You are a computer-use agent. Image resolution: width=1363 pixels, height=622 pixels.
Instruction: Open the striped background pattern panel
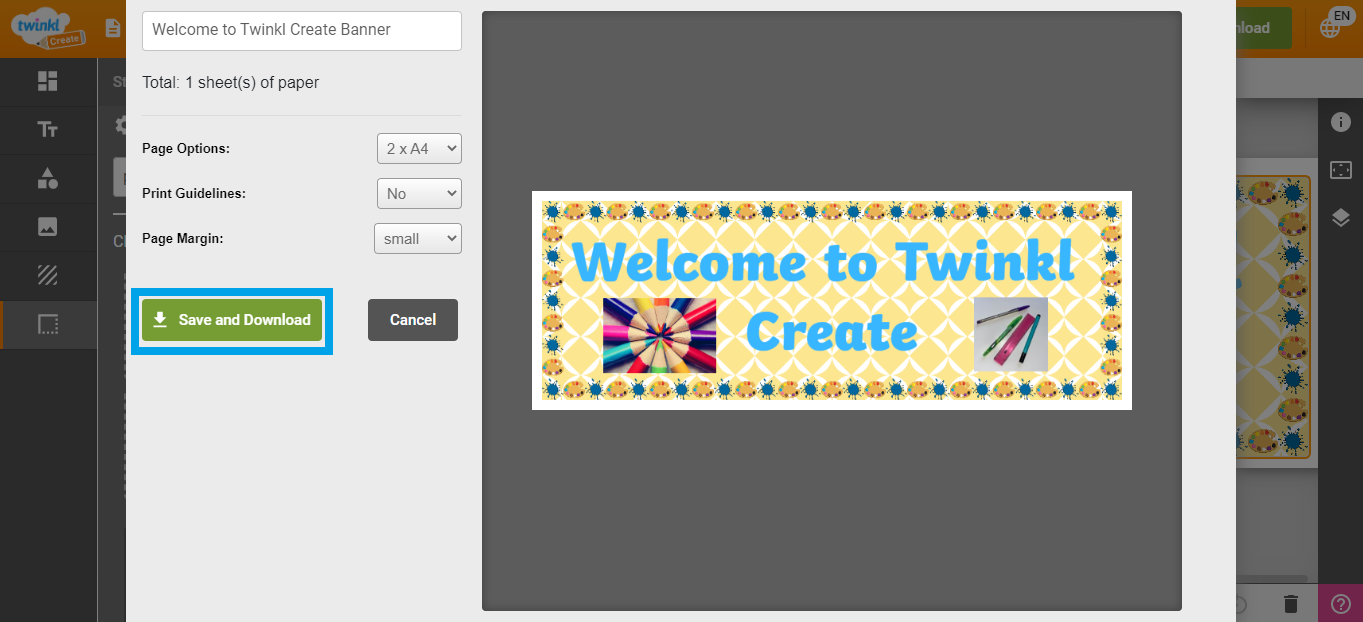(47, 275)
